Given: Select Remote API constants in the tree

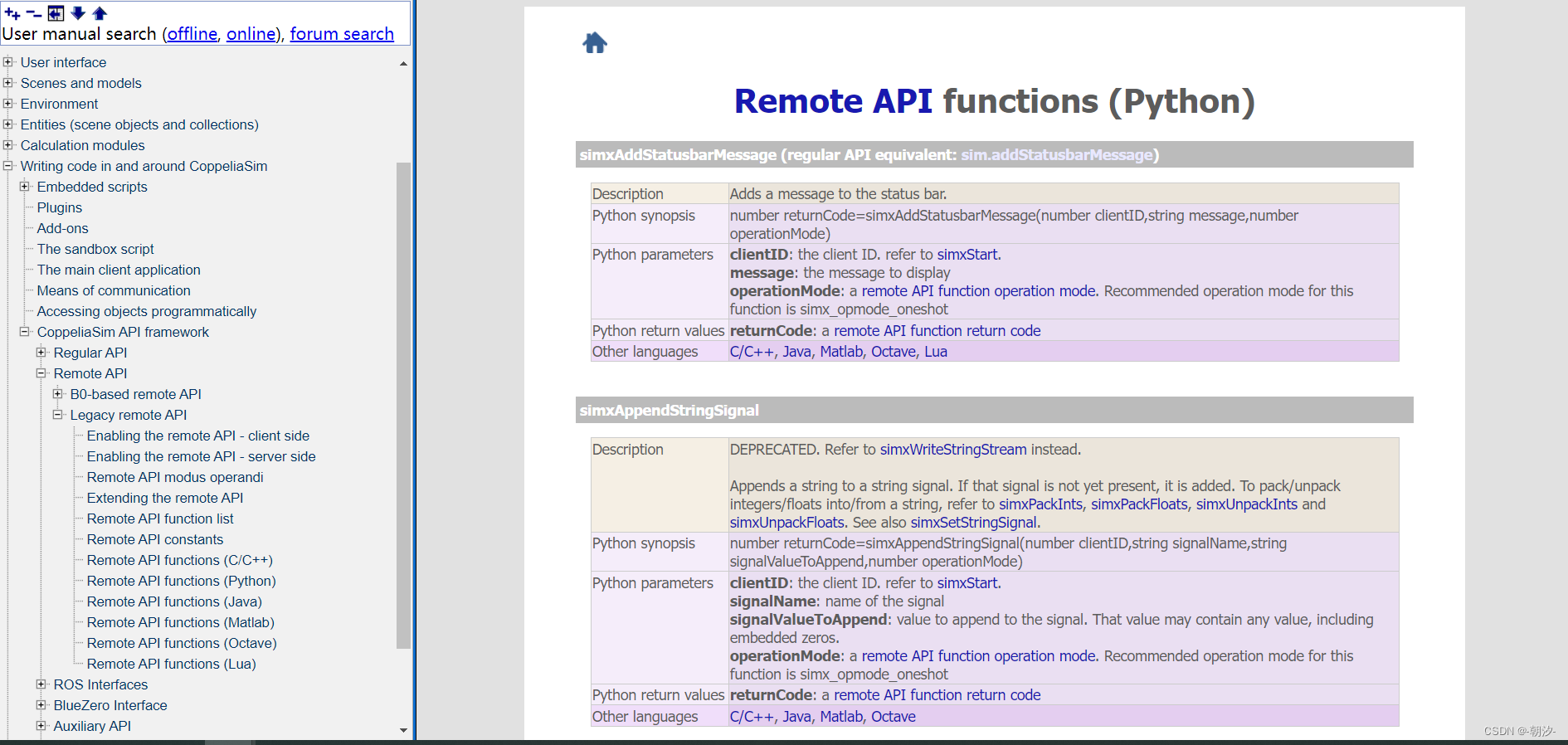Looking at the screenshot, I should [x=154, y=539].
